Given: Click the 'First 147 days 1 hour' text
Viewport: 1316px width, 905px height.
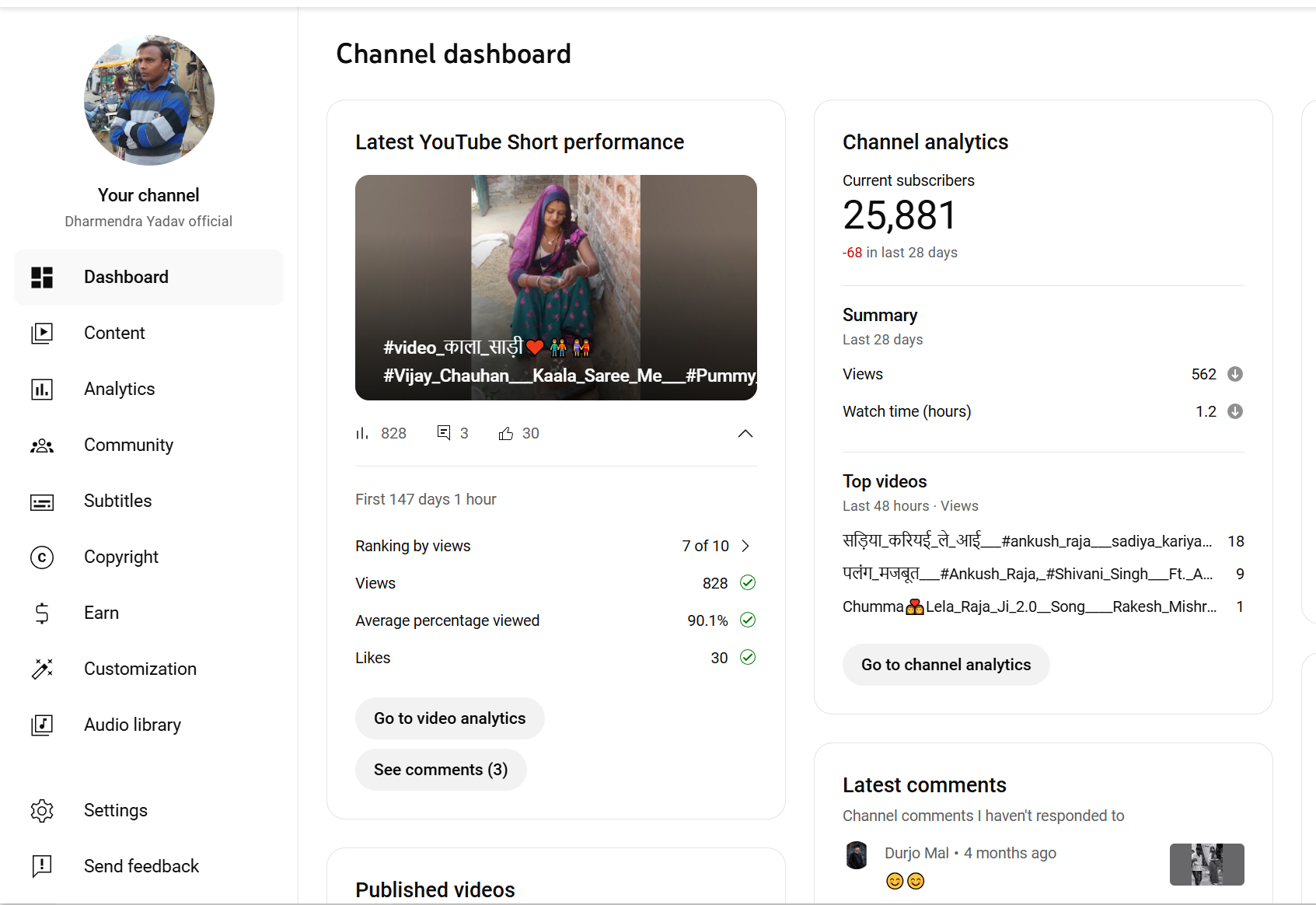Looking at the screenshot, I should point(426,499).
